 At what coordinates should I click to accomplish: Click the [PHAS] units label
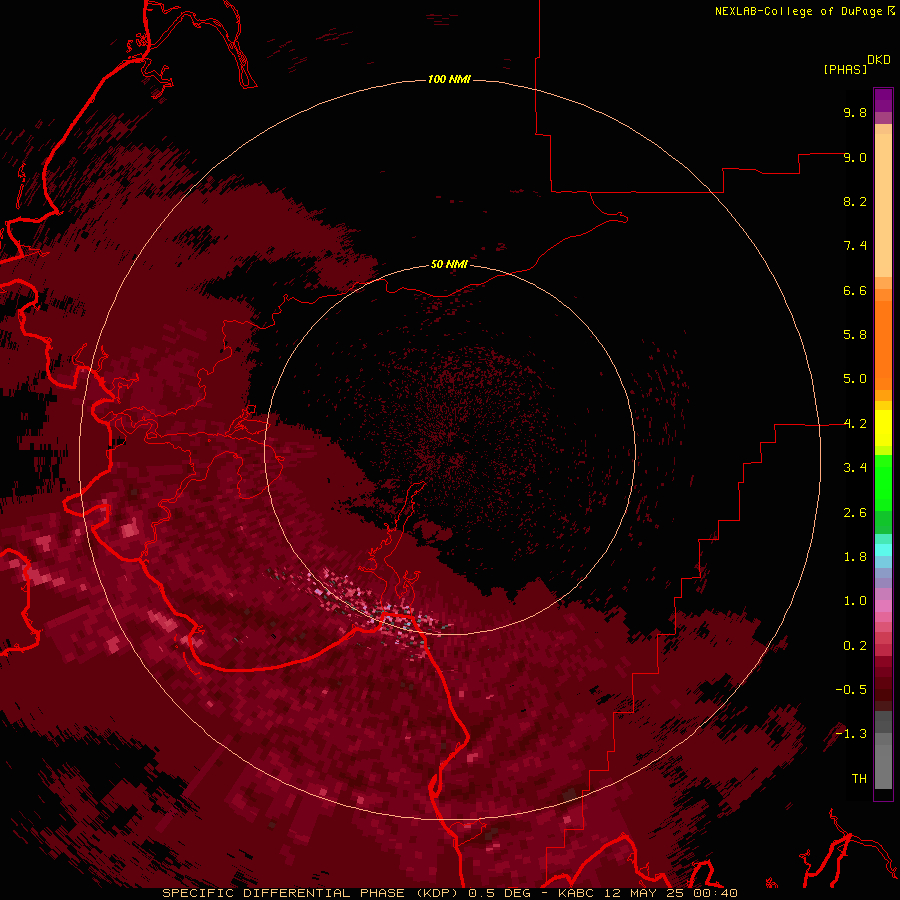845,69
